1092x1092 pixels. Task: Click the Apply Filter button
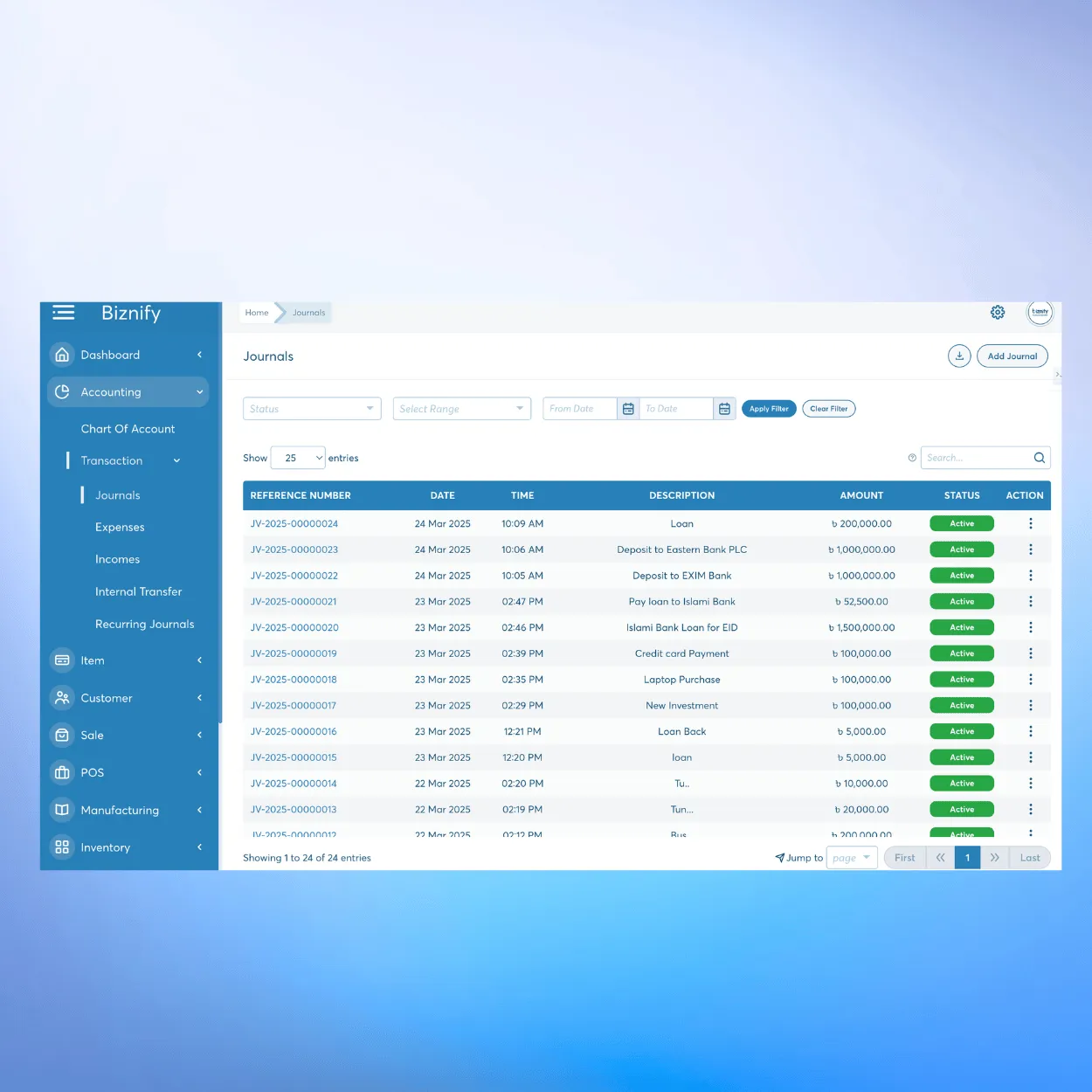[x=769, y=409]
